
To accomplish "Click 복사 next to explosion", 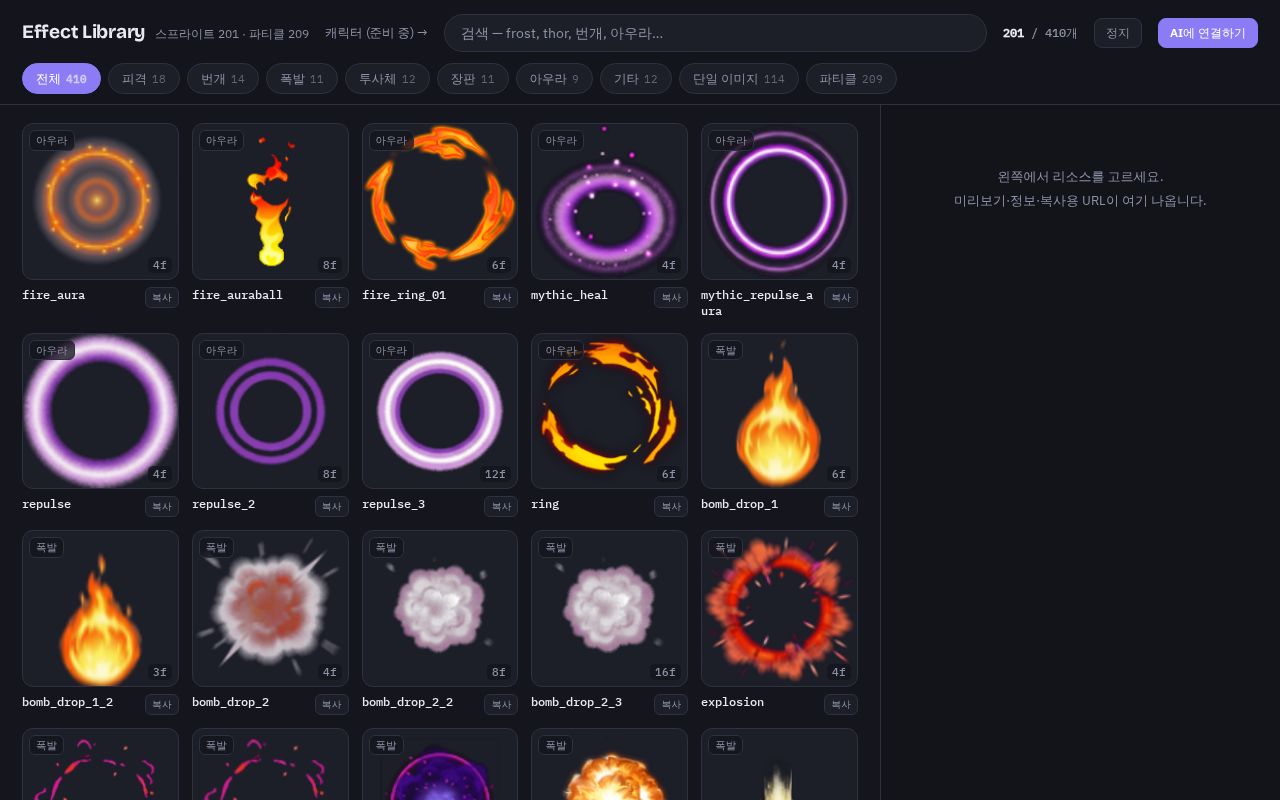I will [841, 704].
